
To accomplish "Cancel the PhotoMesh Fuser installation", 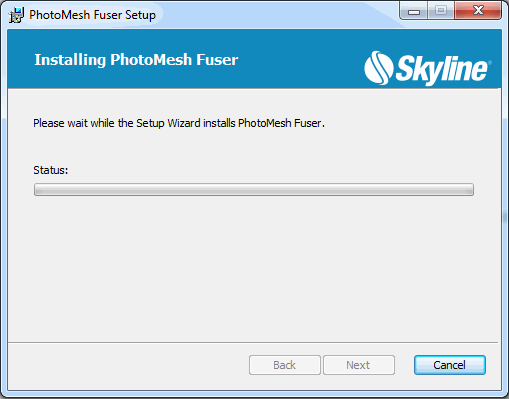I will (x=450, y=365).
